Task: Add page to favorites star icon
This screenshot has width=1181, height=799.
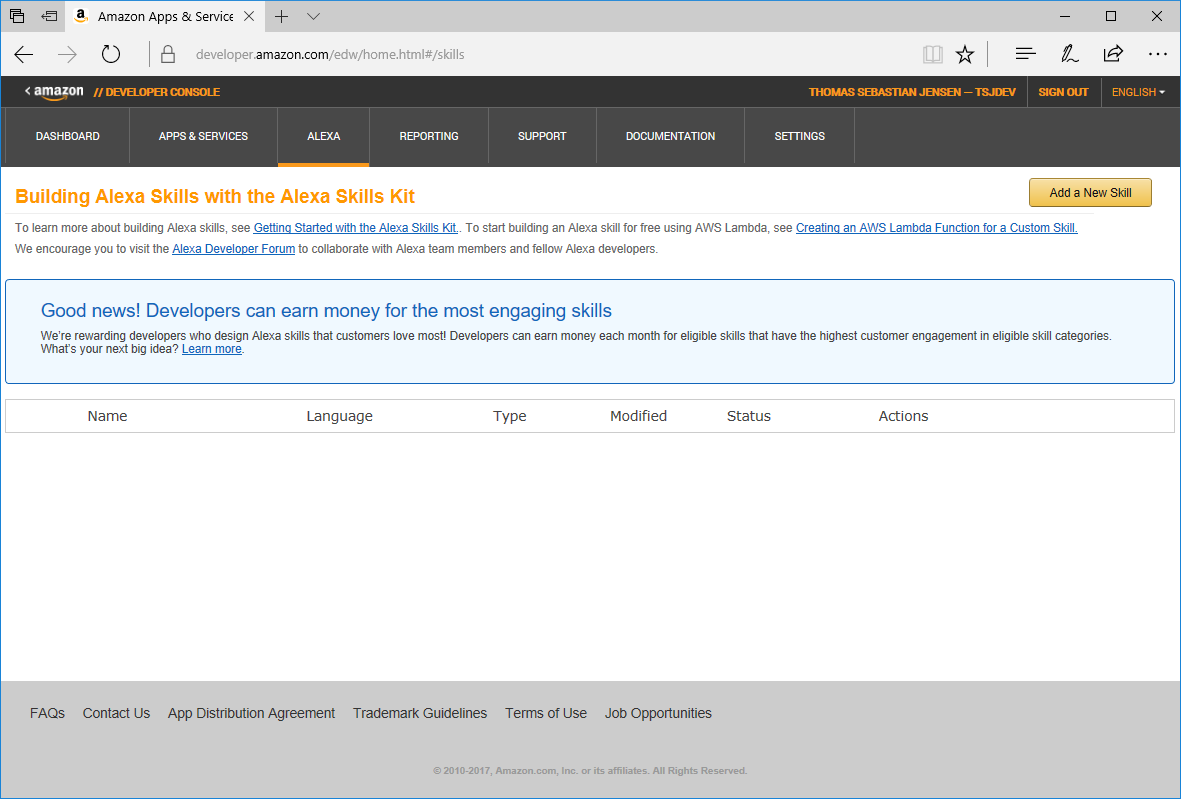Action: pyautogui.click(x=964, y=54)
